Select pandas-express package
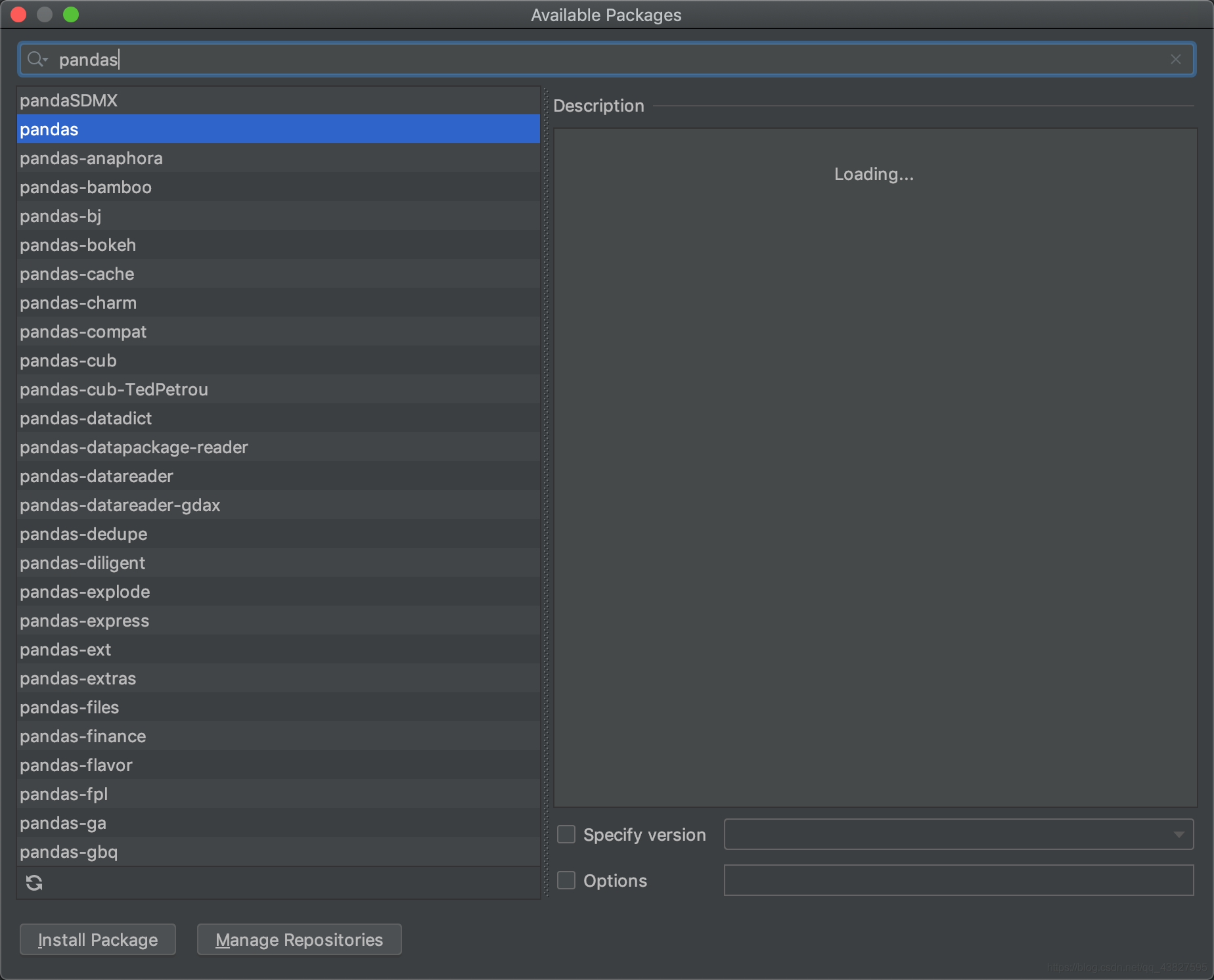 [x=279, y=621]
